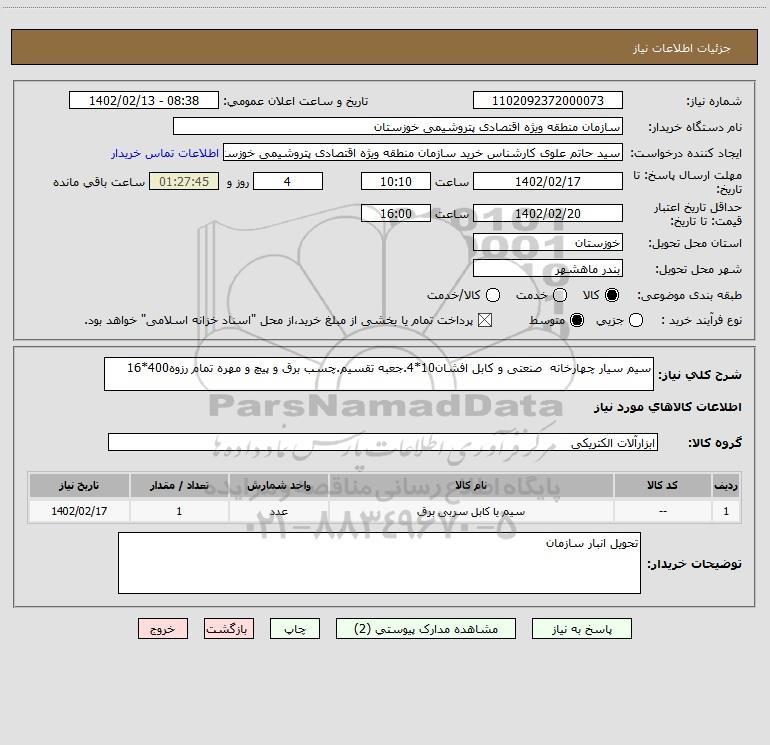Image resolution: width=770 pixels, height=745 pixels.
Task: Click the delivery province field خوزستان
Action: click(x=548, y=242)
